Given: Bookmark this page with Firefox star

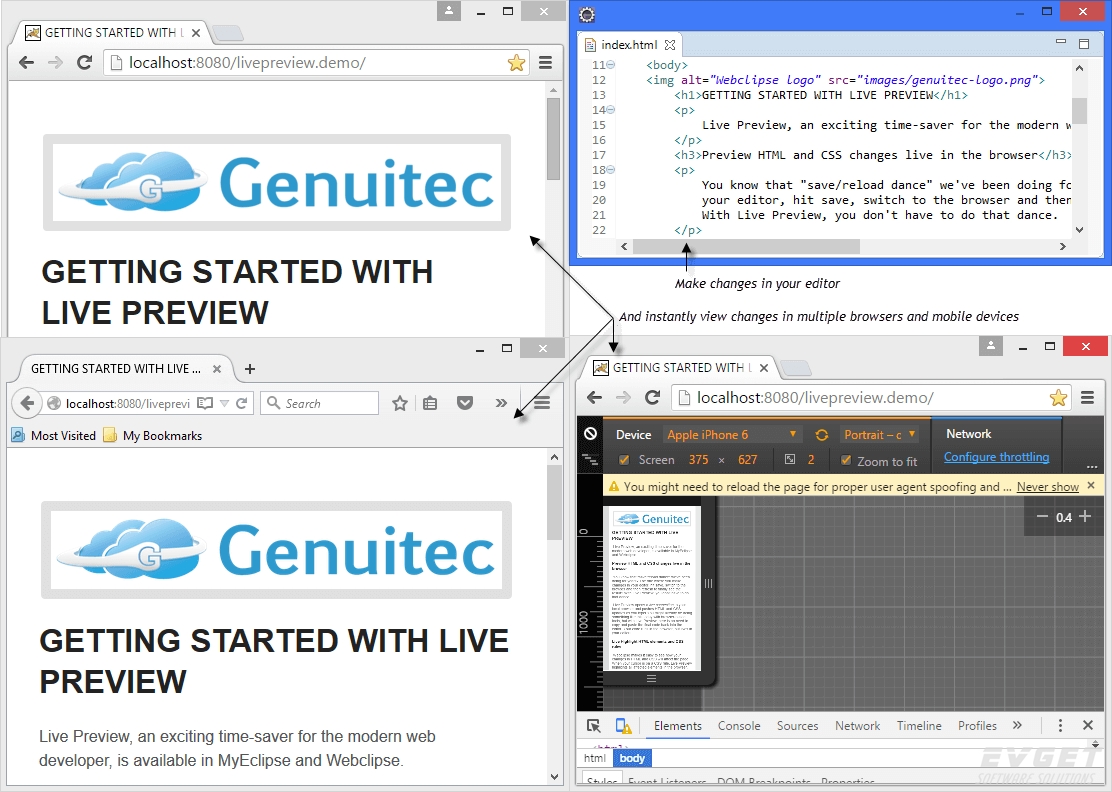Looking at the screenshot, I should point(400,403).
